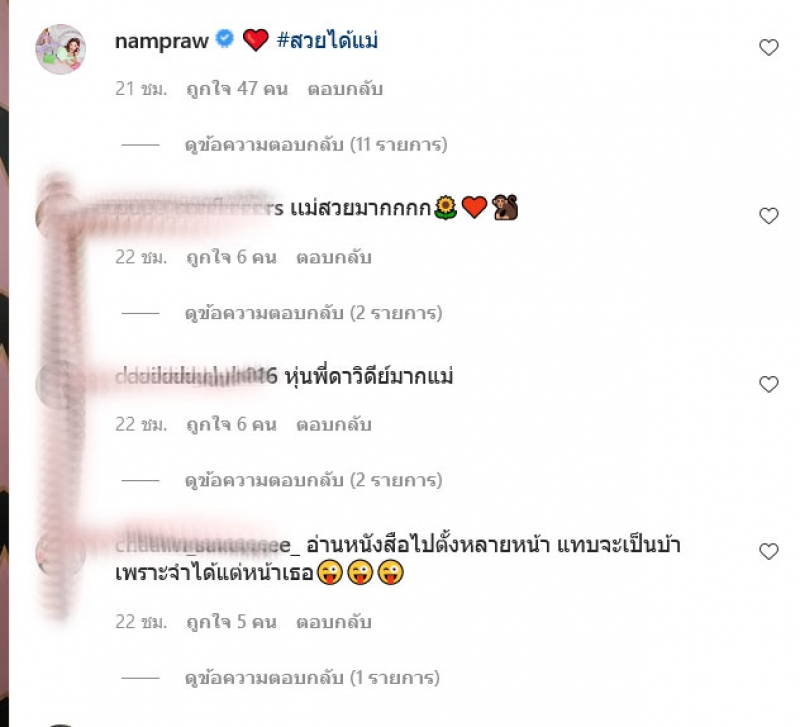800x727 pixels.
Task: Like the หุ่นพี่ดาวิดีย์มากแม่ comment heart
Action: coord(768,384)
